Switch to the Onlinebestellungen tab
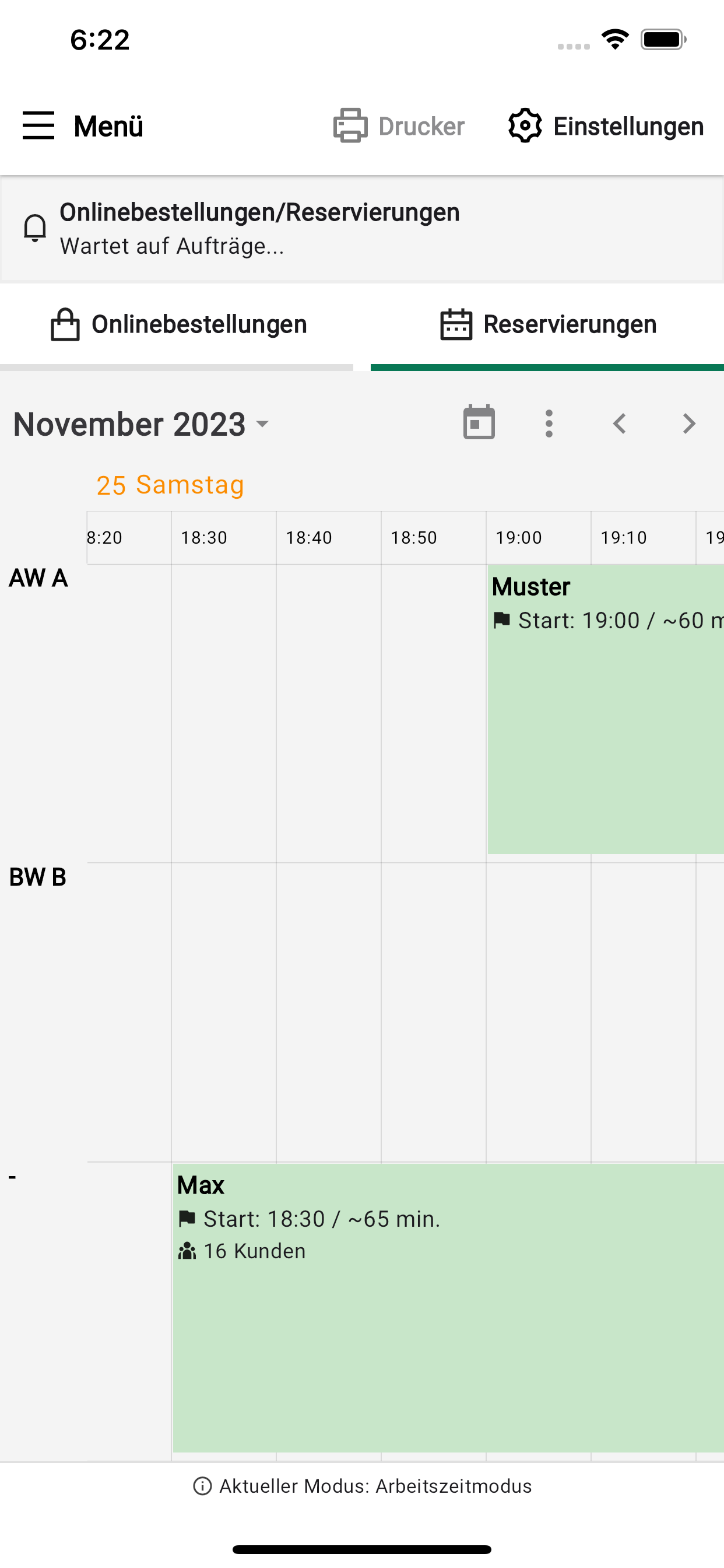 178,324
